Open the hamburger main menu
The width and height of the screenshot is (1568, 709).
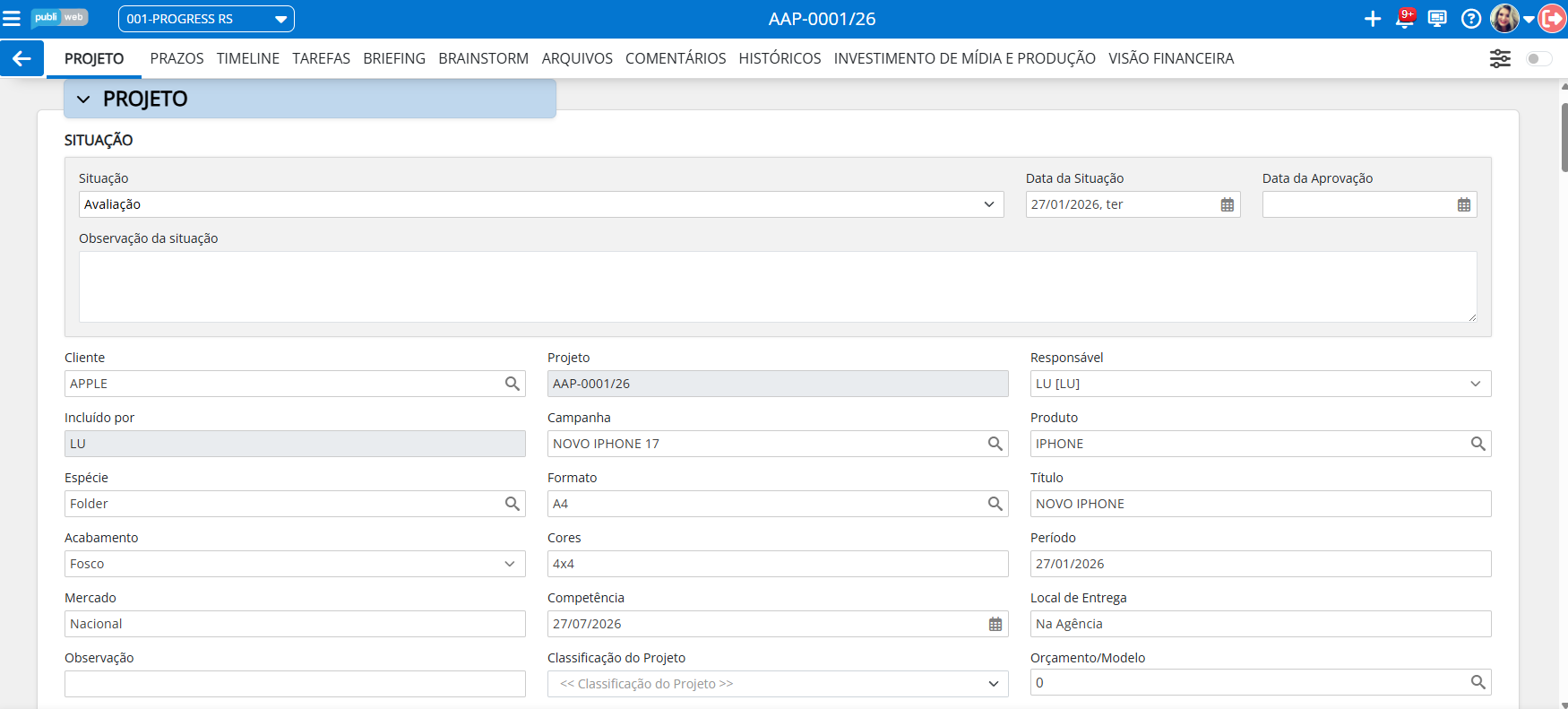click(x=12, y=19)
